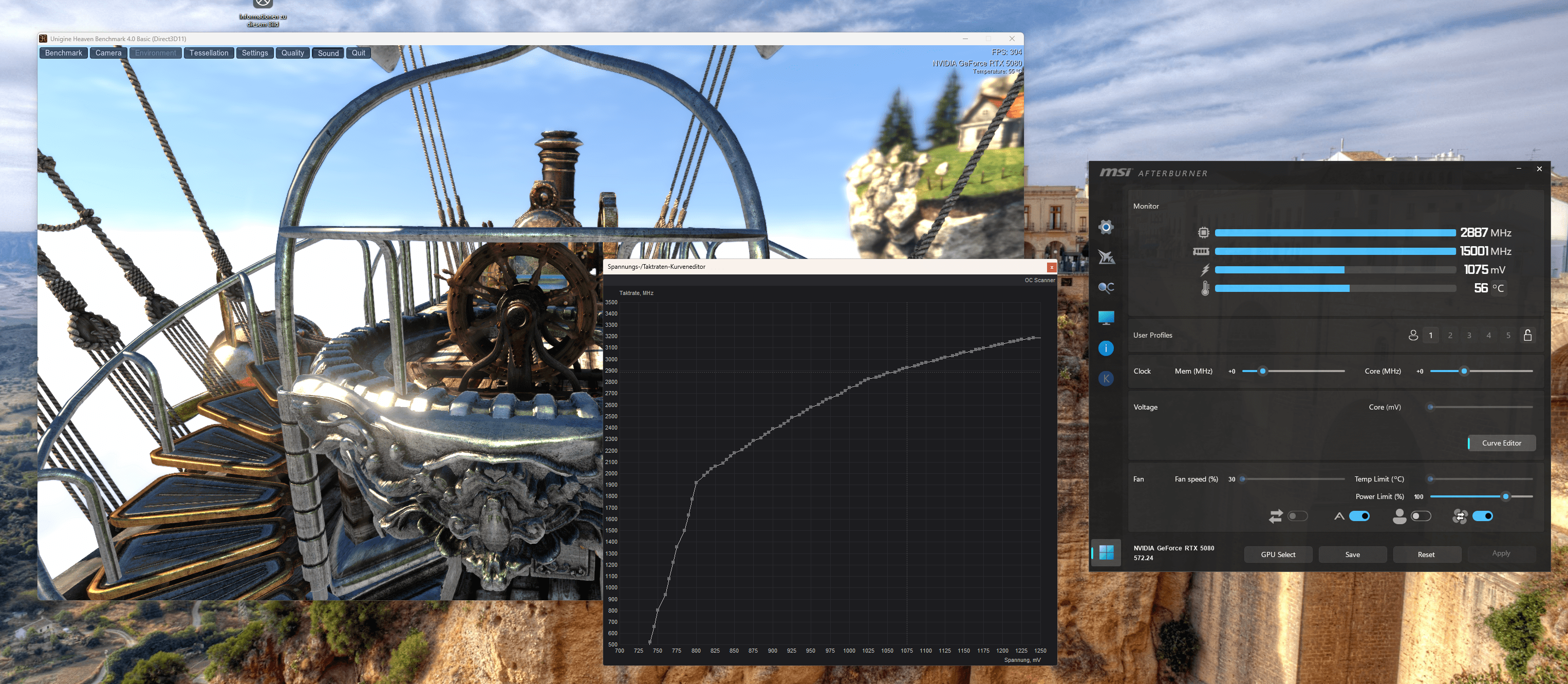Click the Temp Limit (°C) slider
The width and height of the screenshot is (1568, 684).
point(1481,479)
